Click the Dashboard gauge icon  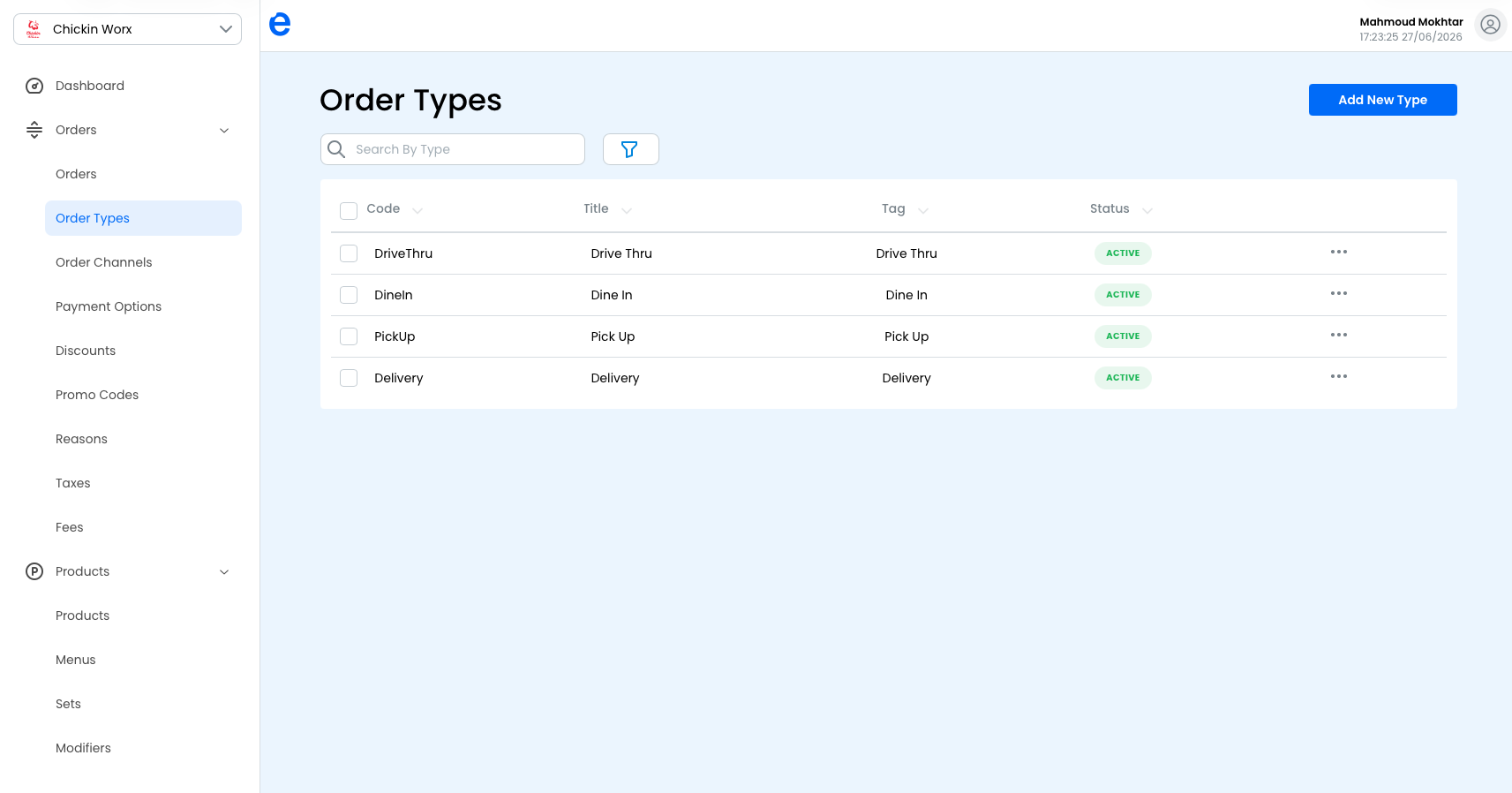pos(34,86)
